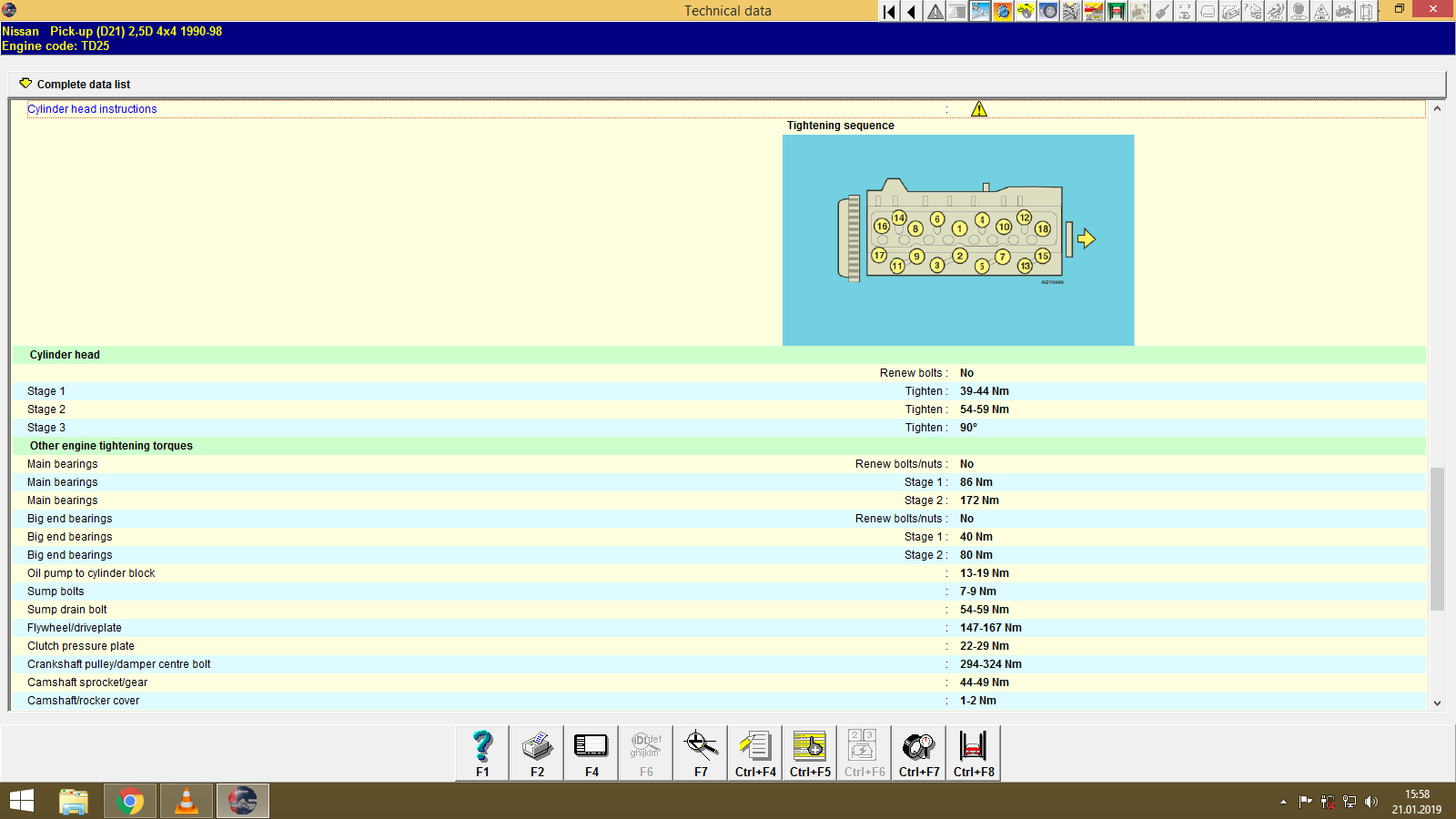Open Google Chrome from the taskbar

[130, 802]
